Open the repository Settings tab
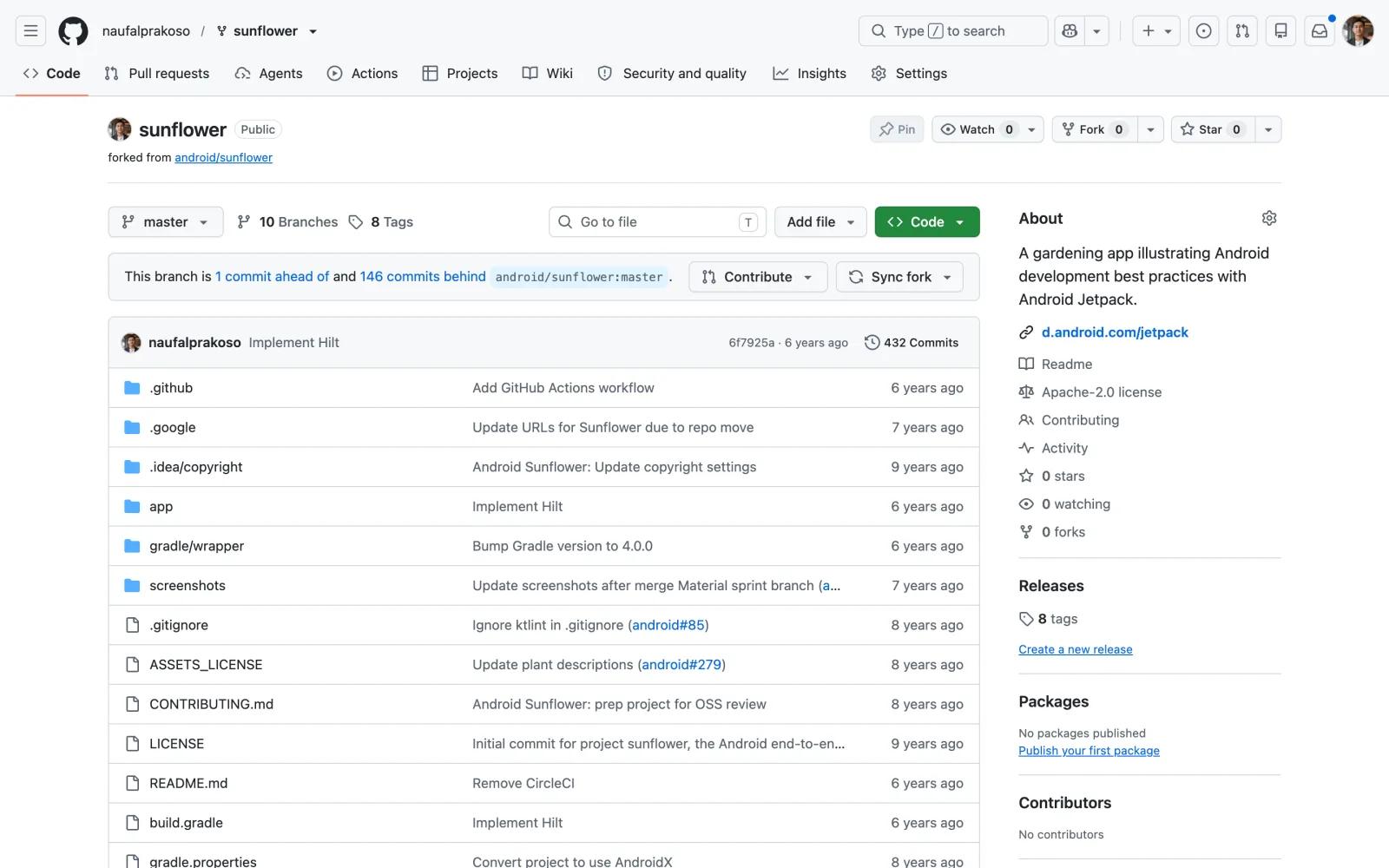 (x=909, y=74)
